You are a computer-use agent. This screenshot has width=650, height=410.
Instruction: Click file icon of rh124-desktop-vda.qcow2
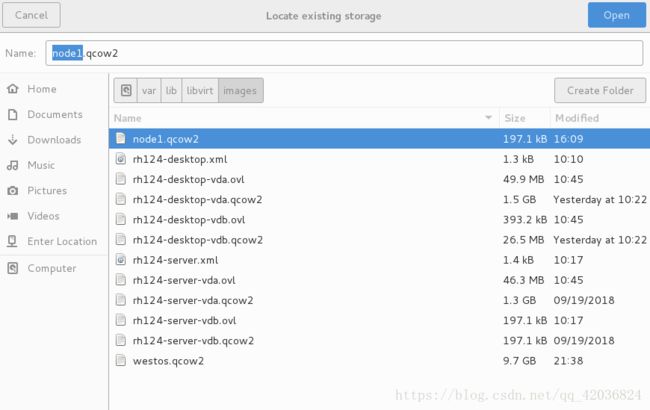tap(121, 199)
